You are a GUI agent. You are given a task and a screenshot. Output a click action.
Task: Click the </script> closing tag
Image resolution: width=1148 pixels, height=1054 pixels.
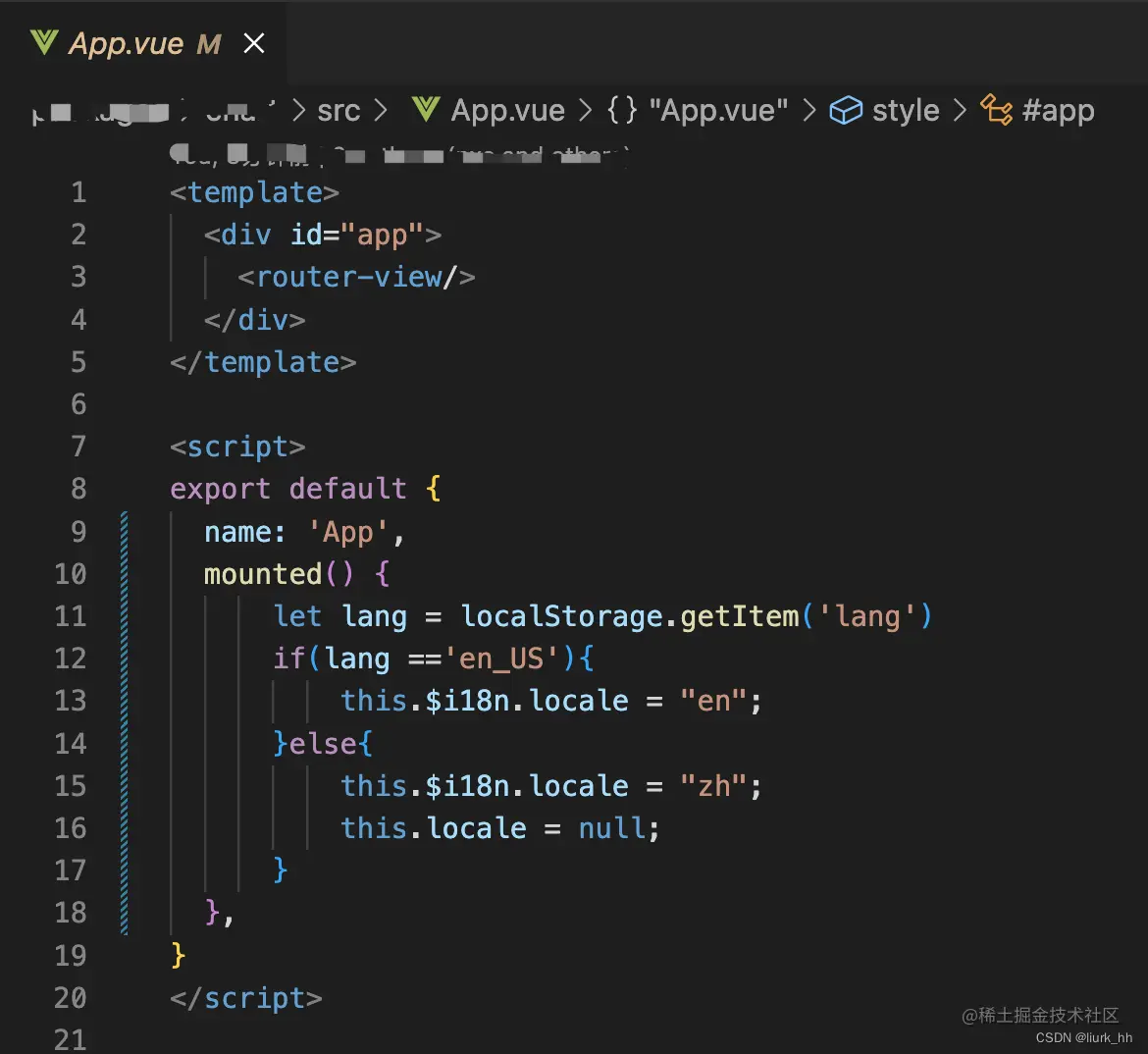click(x=245, y=998)
